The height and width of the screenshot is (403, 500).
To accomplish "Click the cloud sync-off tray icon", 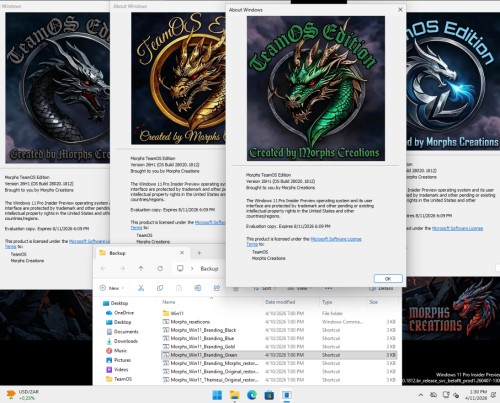I will pos(433,395).
